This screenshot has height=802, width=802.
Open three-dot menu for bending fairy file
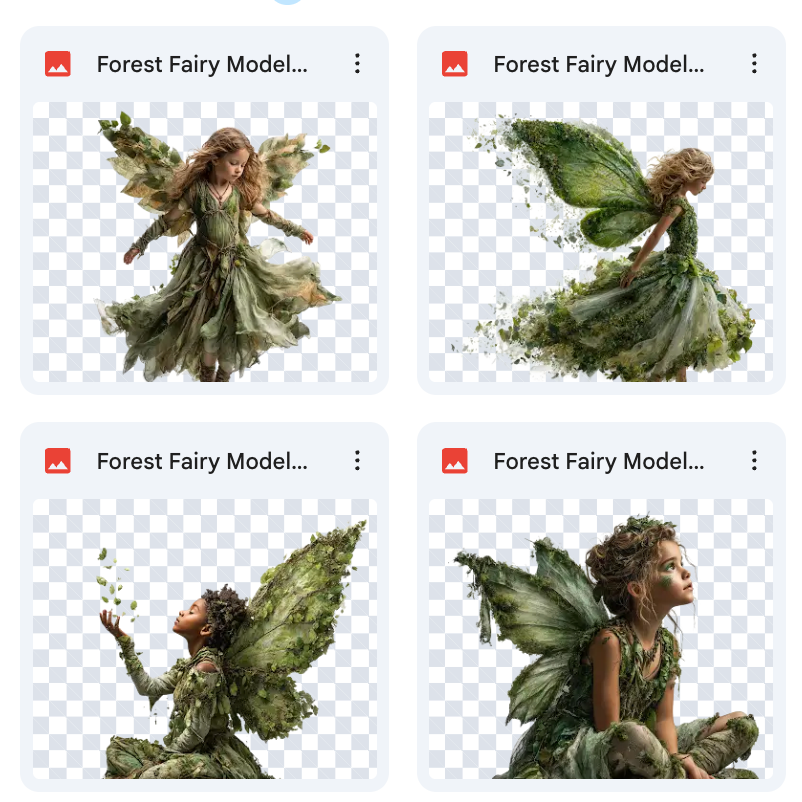(754, 65)
